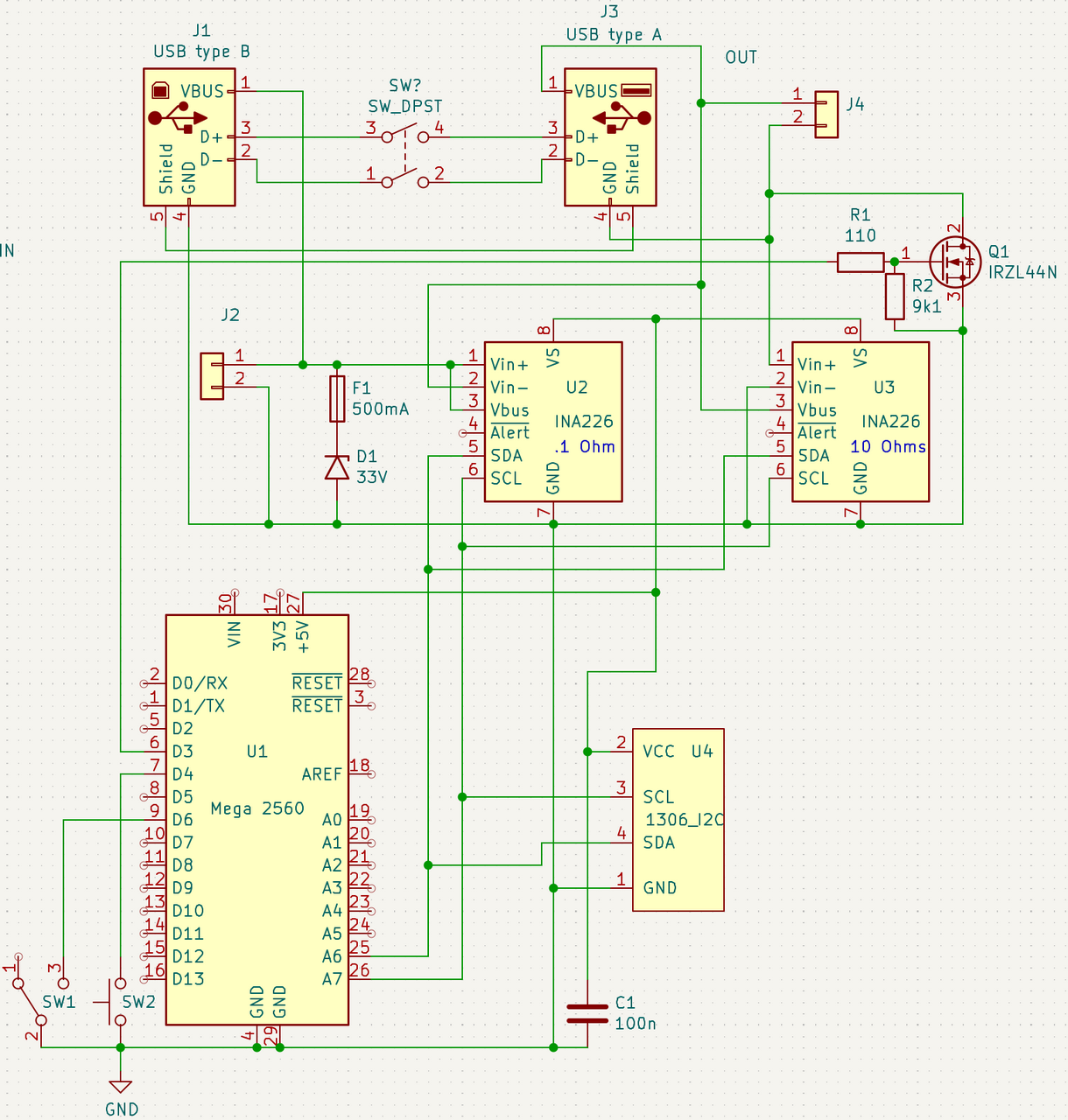Click the "U3" reference designator
The image size is (1068, 1120).
(x=884, y=388)
